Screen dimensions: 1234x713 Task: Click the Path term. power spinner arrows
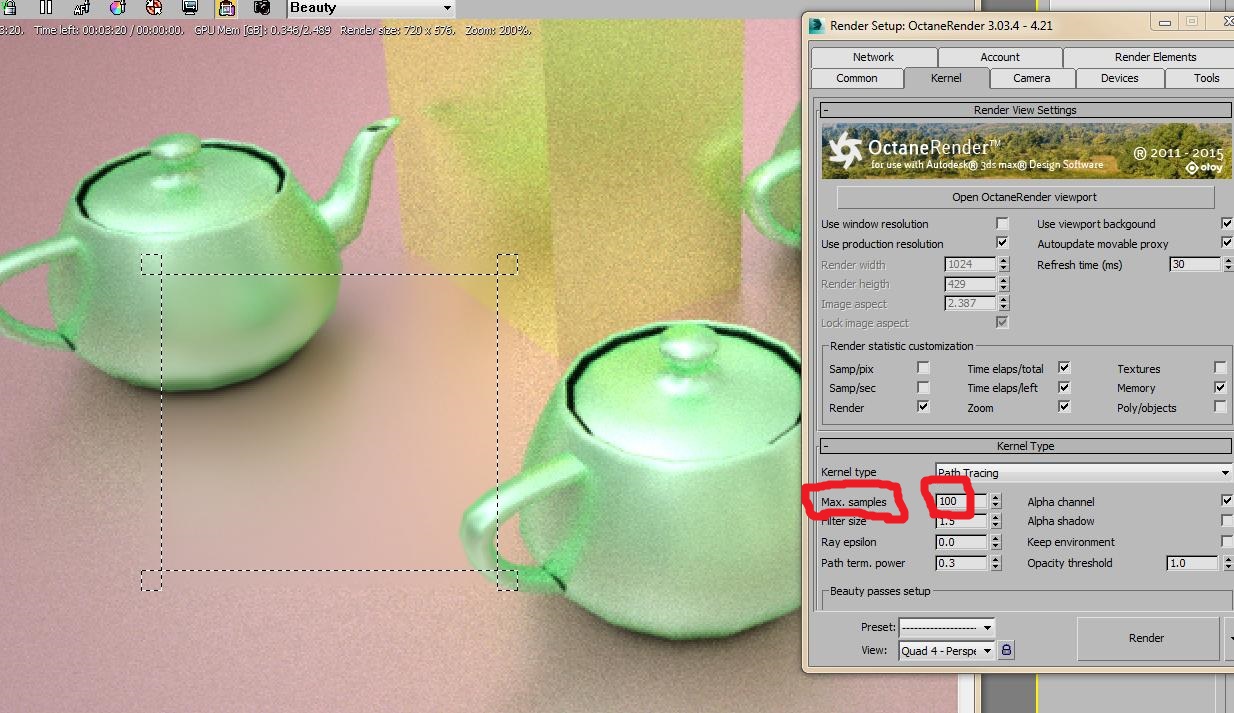(x=994, y=563)
